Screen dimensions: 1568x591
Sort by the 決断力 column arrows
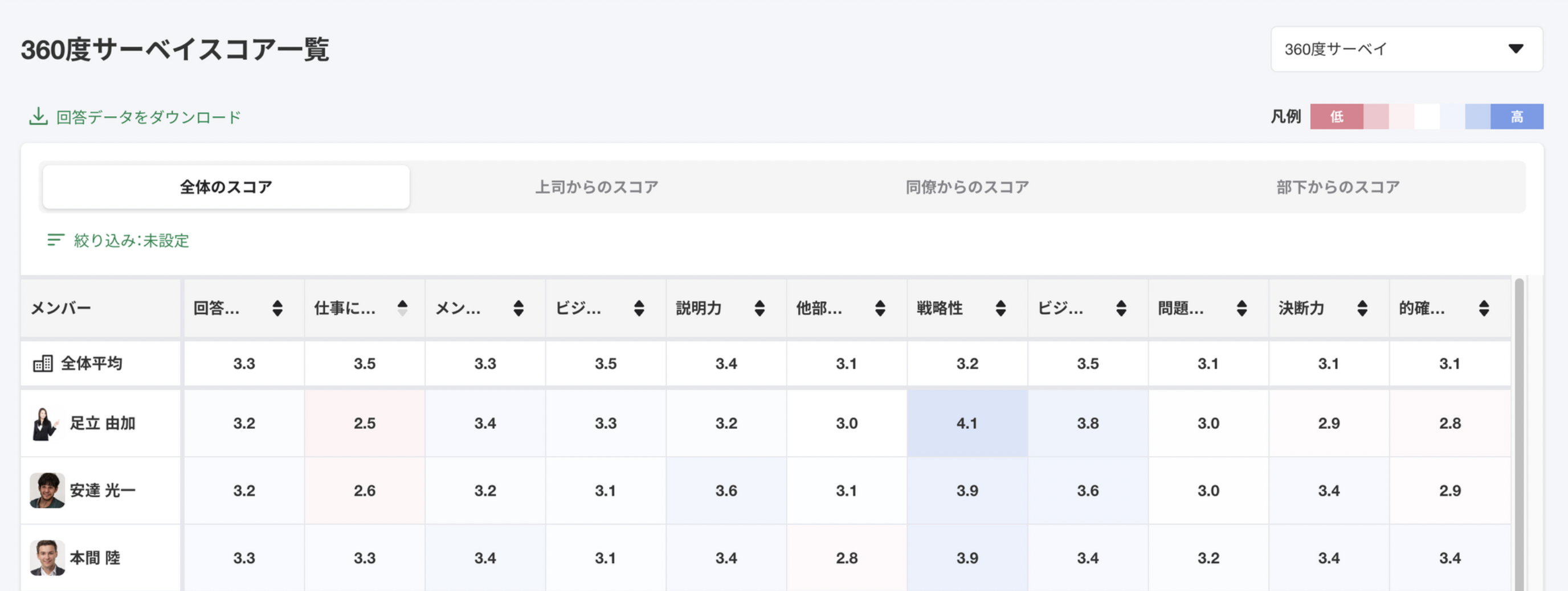1362,308
